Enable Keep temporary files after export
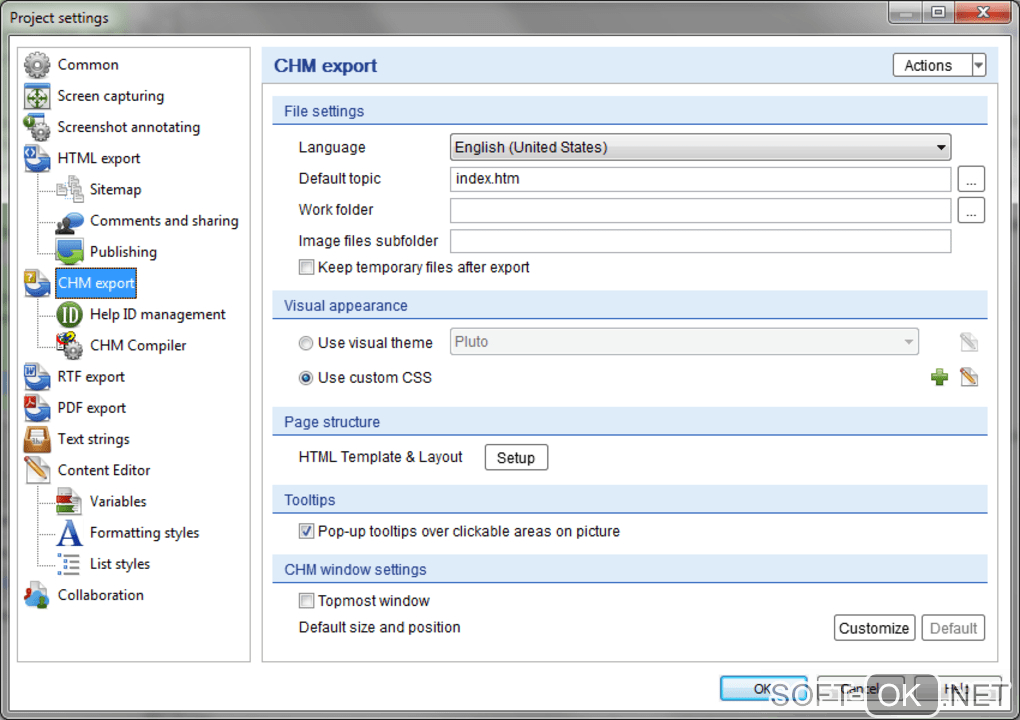 pyautogui.click(x=307, y=268)
